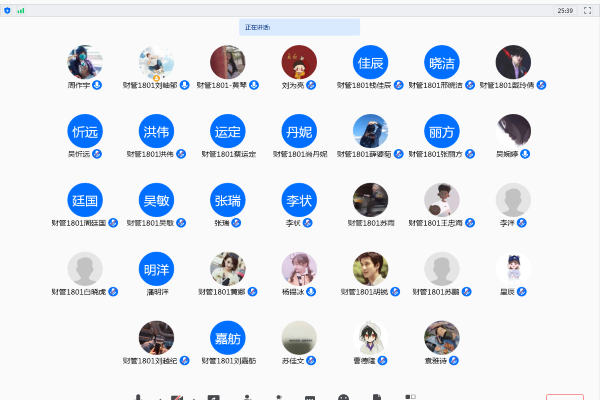
Task: Click the microphone icon next to 吴婉婷
Action: pyautogui.click(x=525, y=154)
